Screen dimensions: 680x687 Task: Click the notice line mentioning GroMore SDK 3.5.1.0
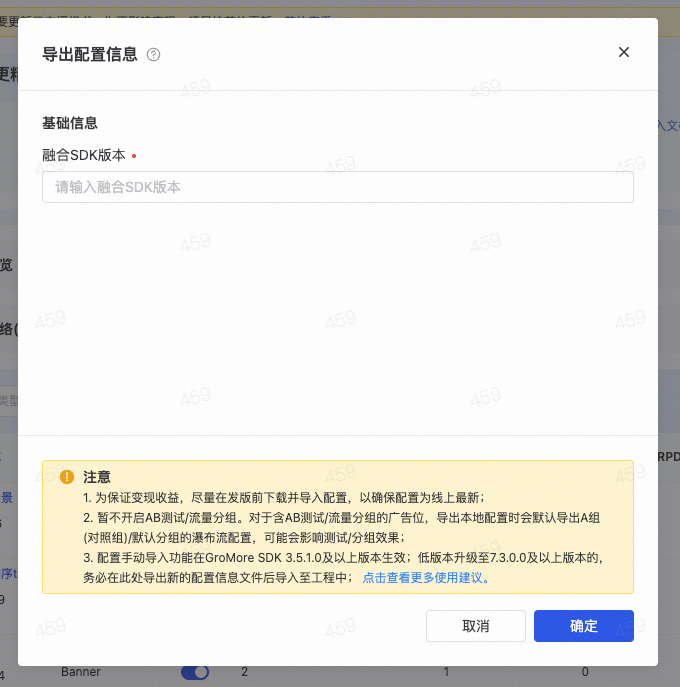coord(340,557)
